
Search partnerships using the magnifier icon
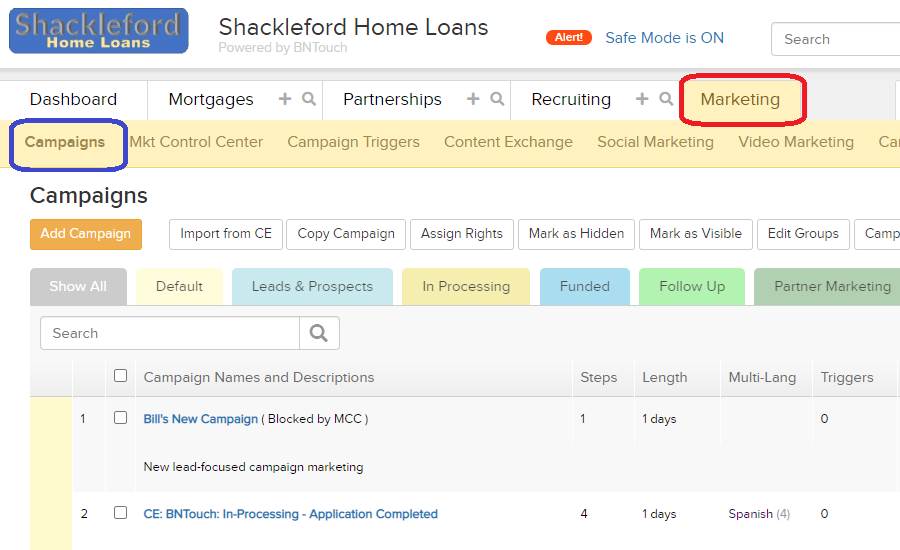(497, 99)
